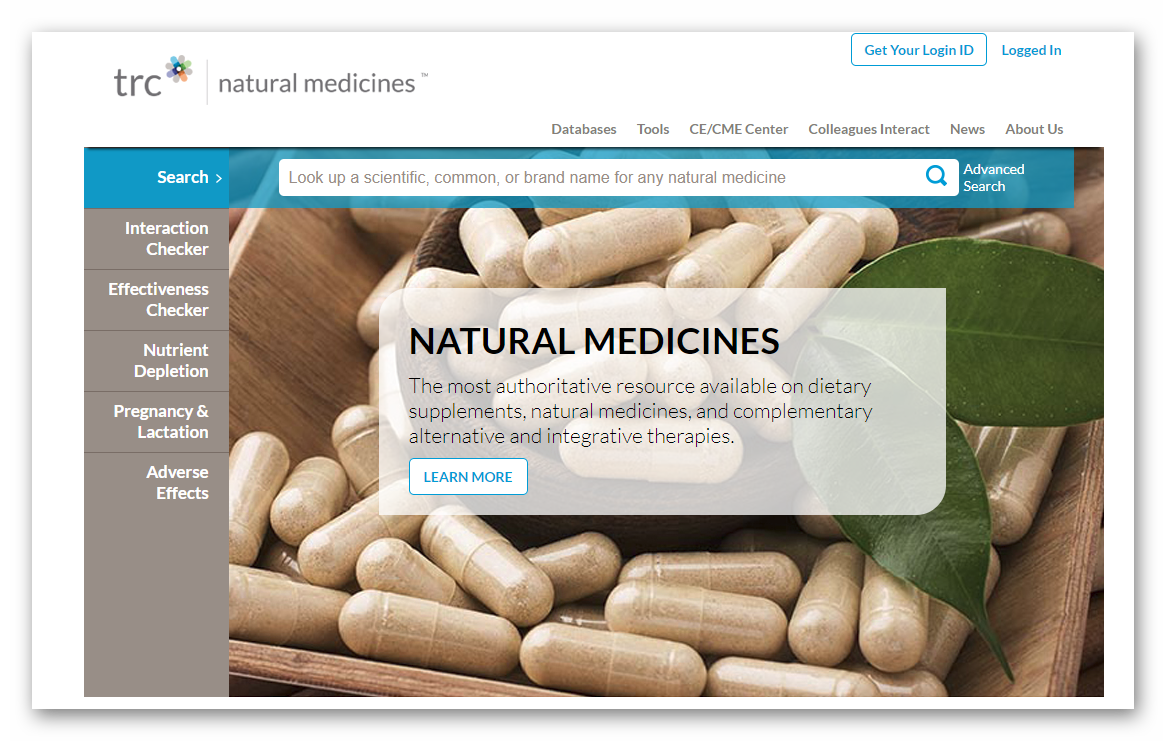Select Effectiveness Checker in sidebar

[x=157, y=300]
